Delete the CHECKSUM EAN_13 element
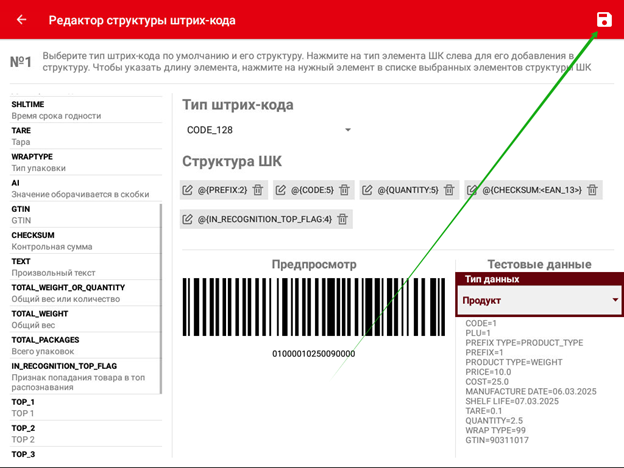 (x=593, y=190)
